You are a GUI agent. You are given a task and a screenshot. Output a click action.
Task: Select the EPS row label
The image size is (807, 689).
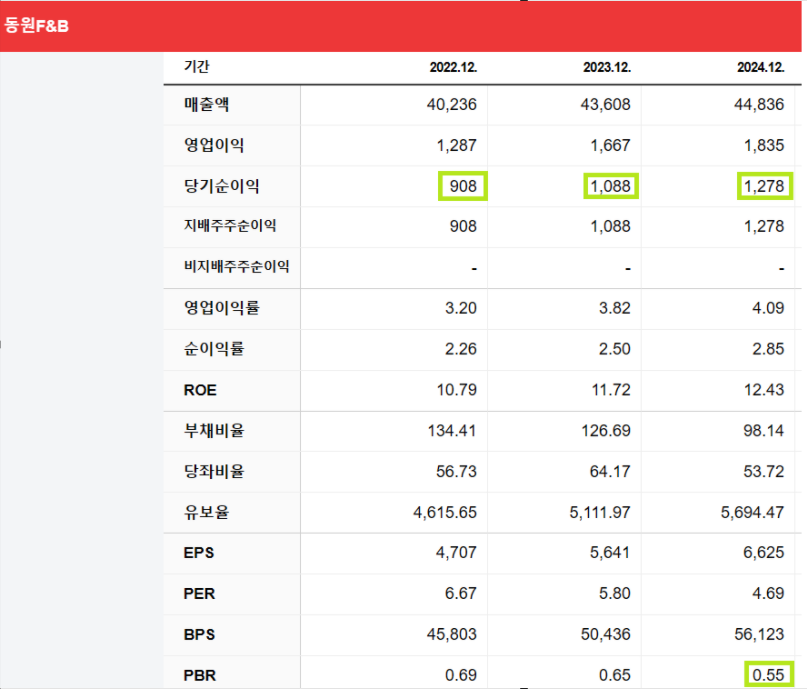coord(199,553)
